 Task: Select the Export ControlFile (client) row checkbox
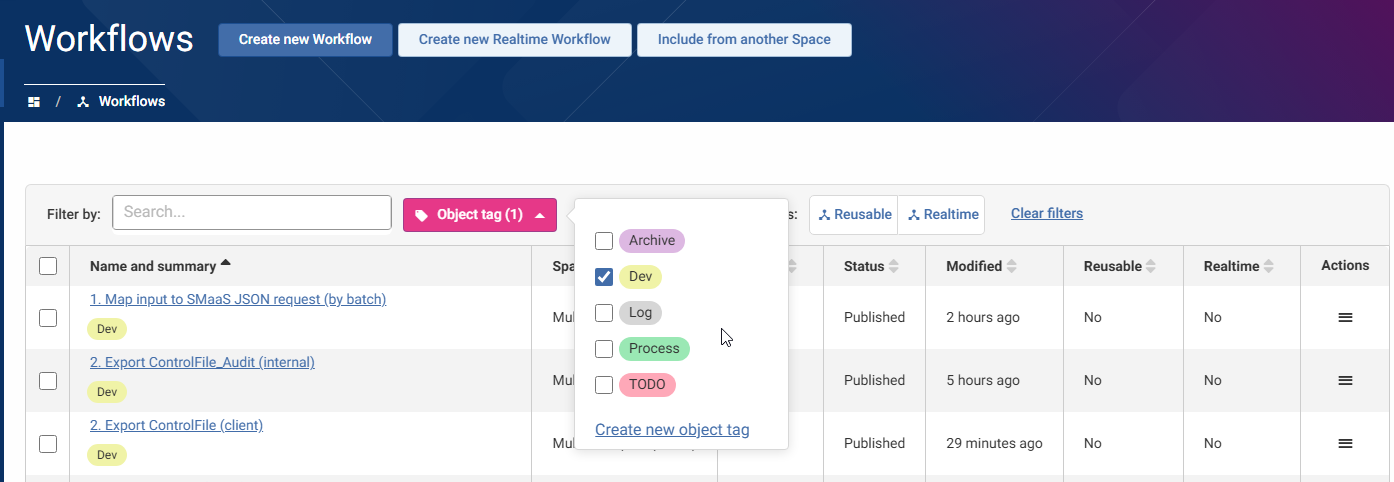[x=48, y=443]
